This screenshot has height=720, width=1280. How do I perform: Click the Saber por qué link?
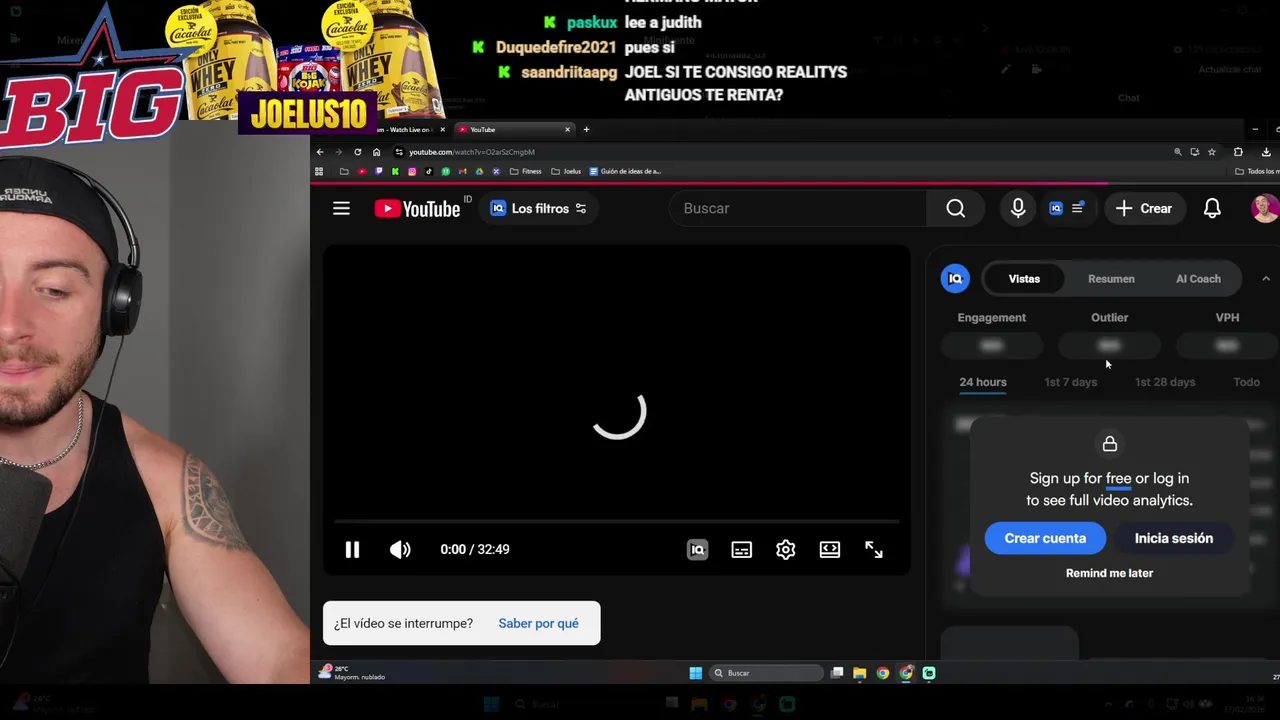538,623
